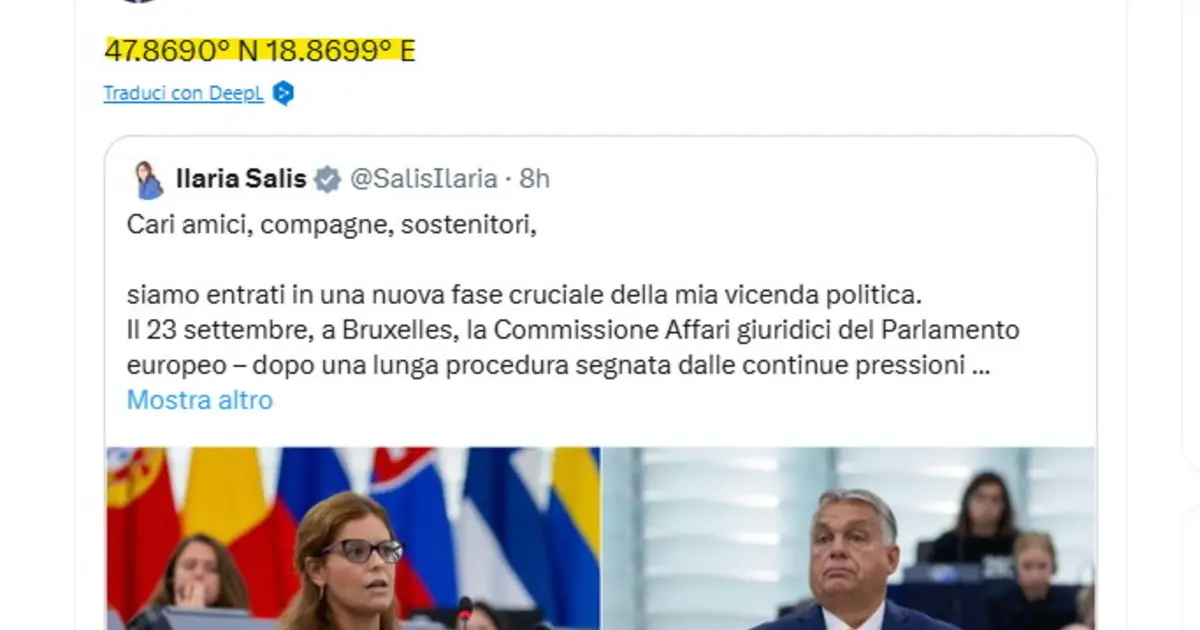This screenshot has height=630, width=1200.
Task: Open Ilaria Salis profile avatar
Action: pyautogui.click(x=149, y=180)
